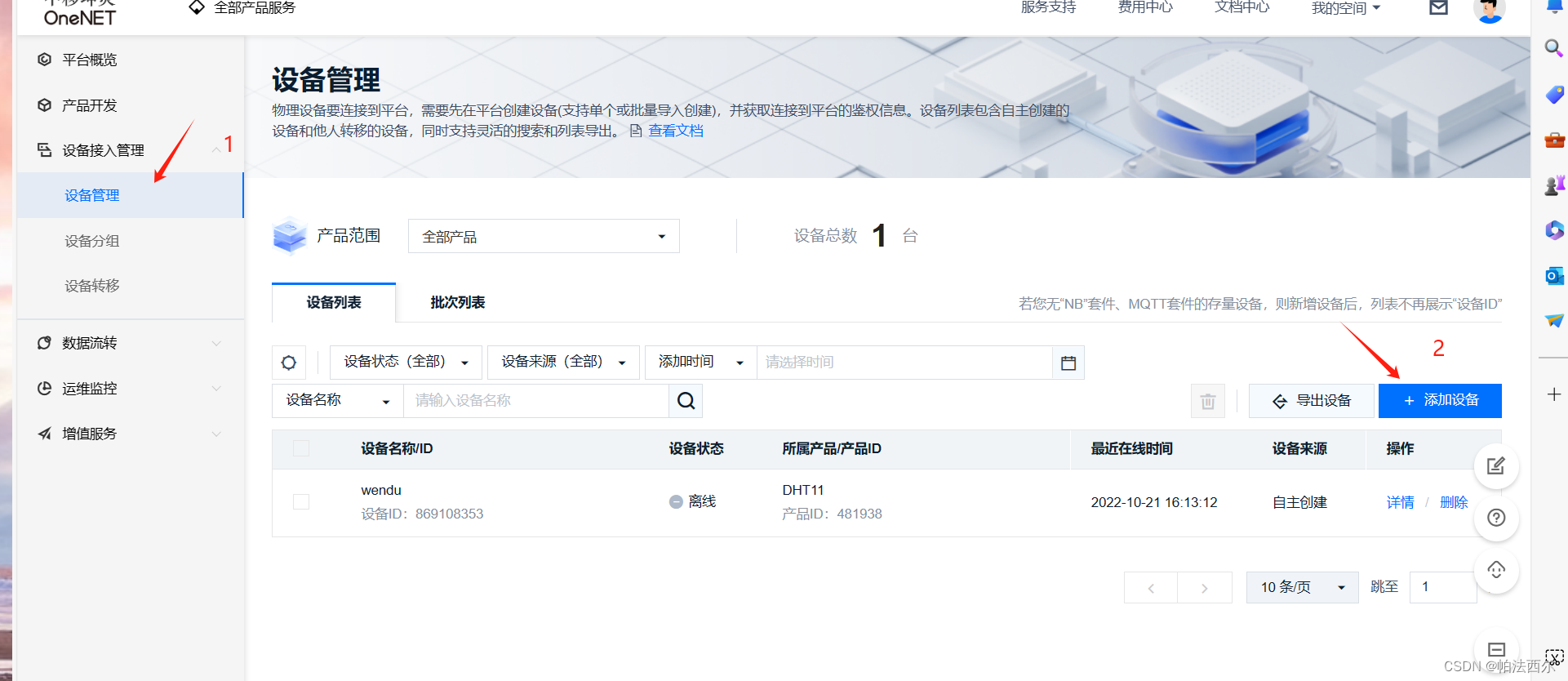Screen dimensions: 1568x681
Task: Switch to the 批次列表 tab
Action: pos(458,303)
